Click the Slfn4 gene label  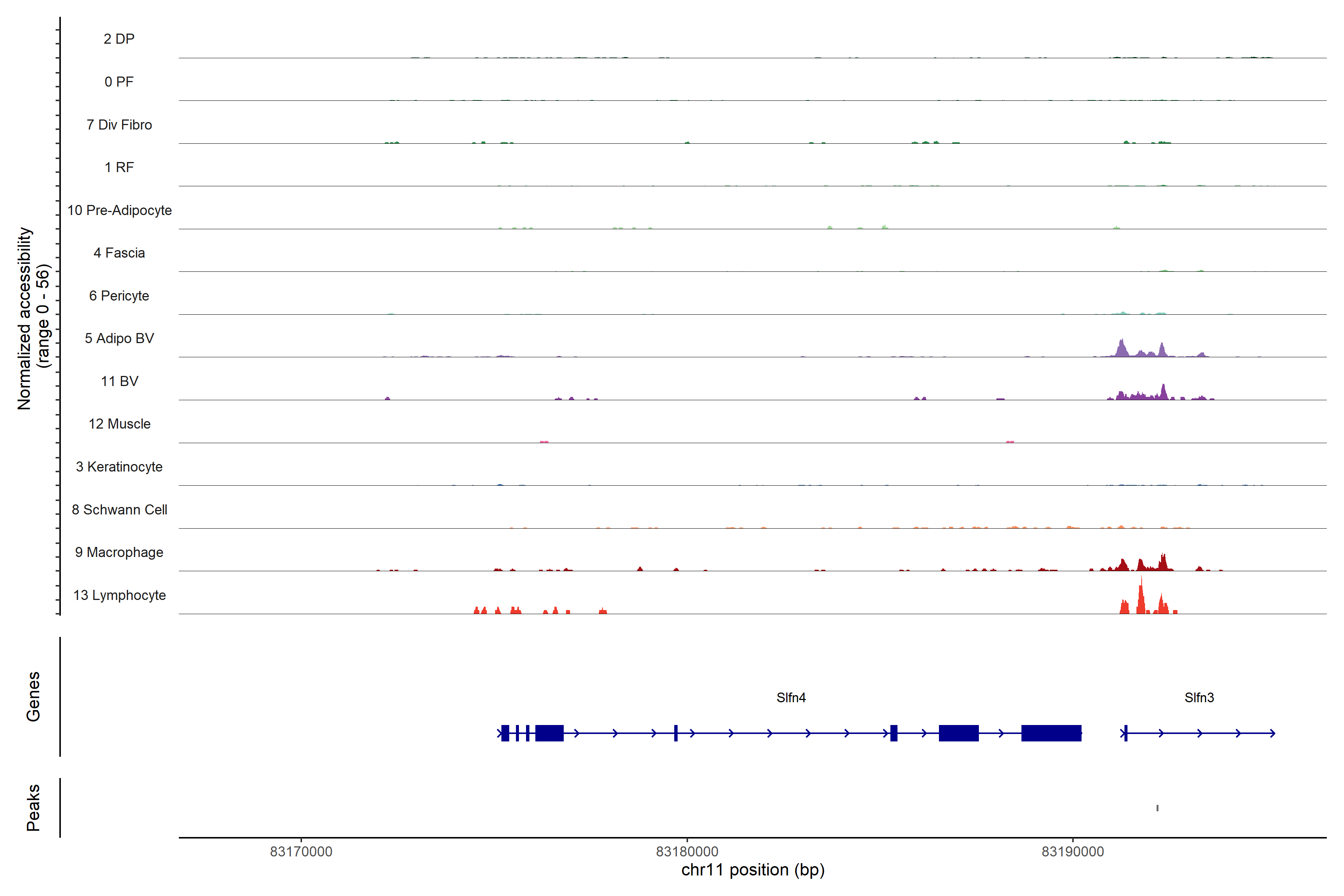[x=791, y=698]
